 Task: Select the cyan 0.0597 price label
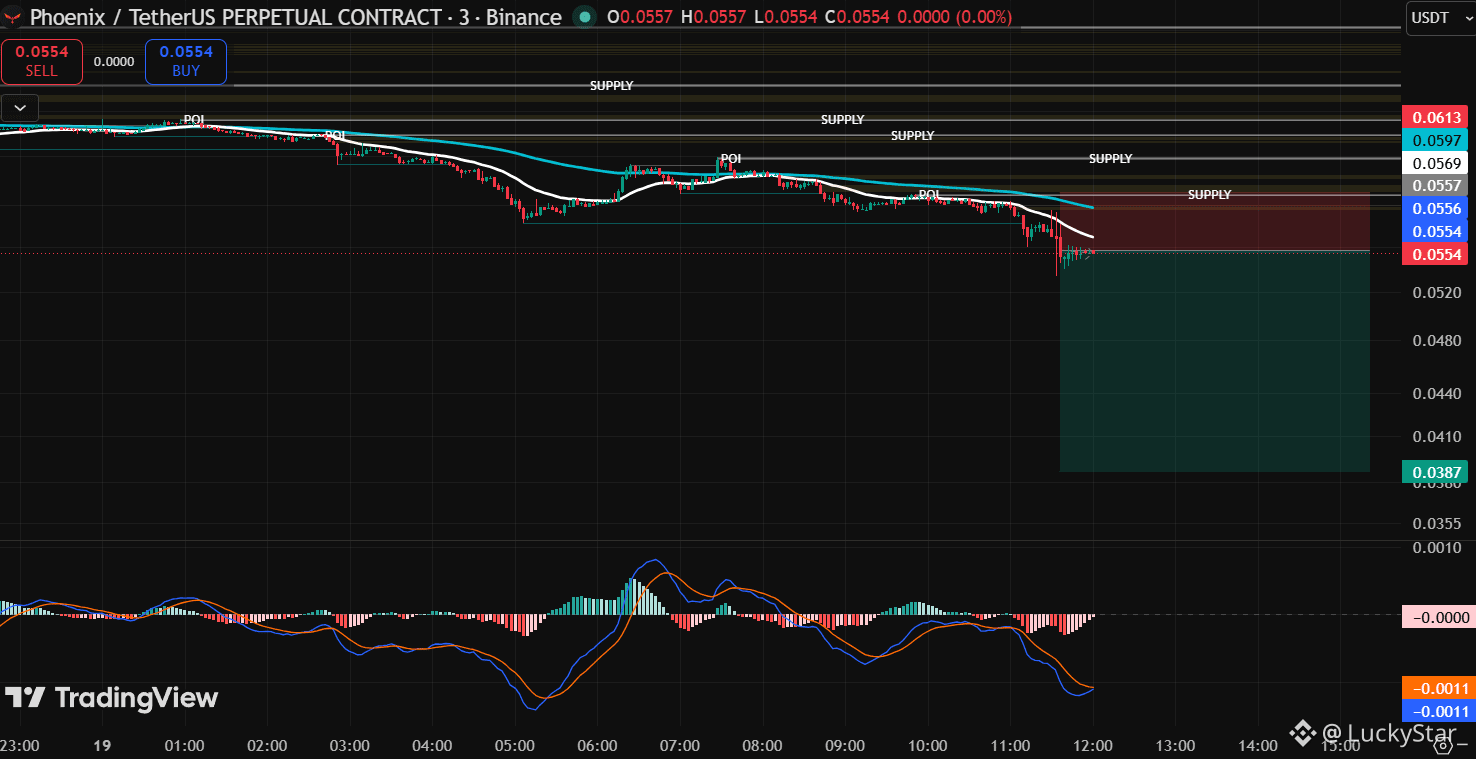[x=1437, y=140]
